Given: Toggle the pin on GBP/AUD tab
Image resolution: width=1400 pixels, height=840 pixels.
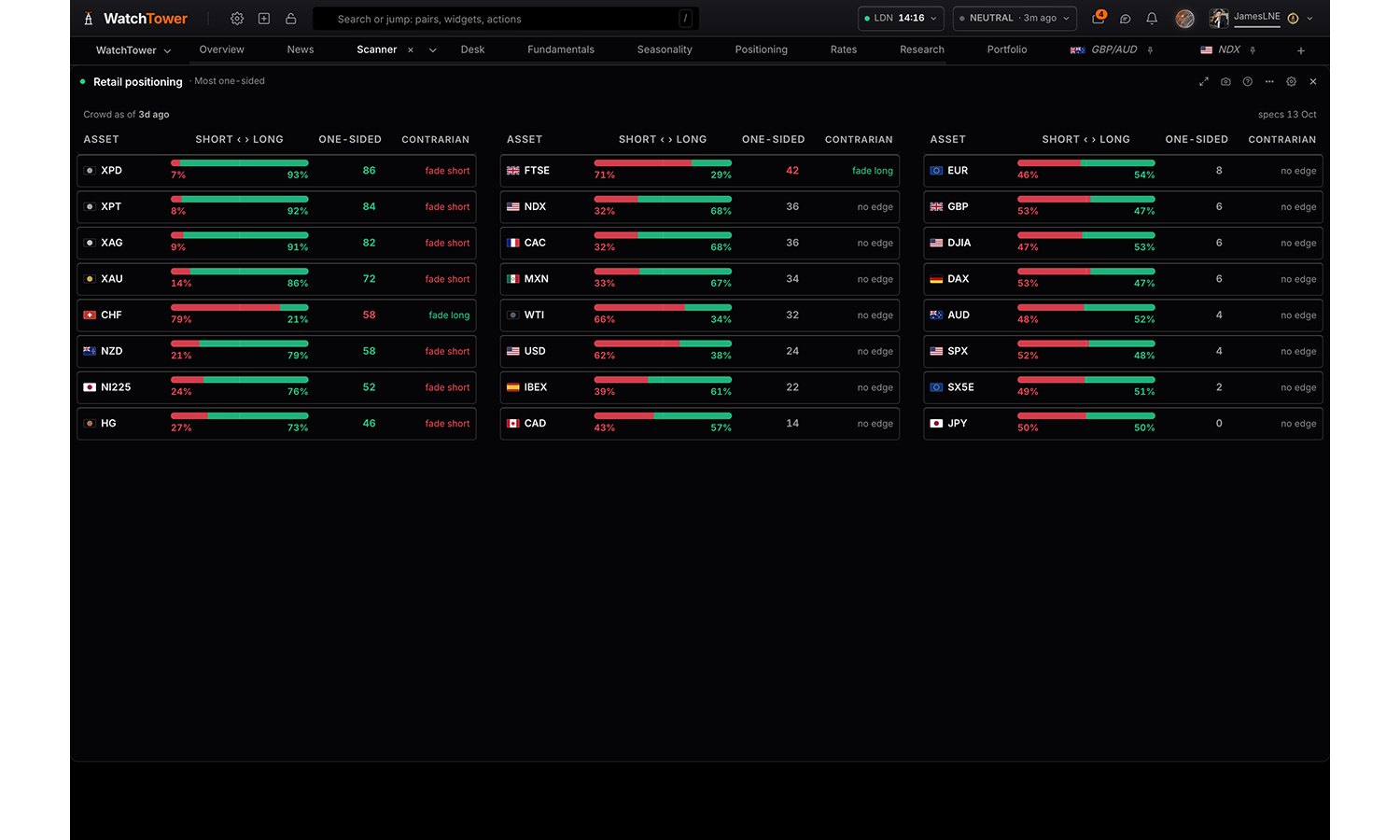Looking at the screenshot, I should click(1150, 50).
